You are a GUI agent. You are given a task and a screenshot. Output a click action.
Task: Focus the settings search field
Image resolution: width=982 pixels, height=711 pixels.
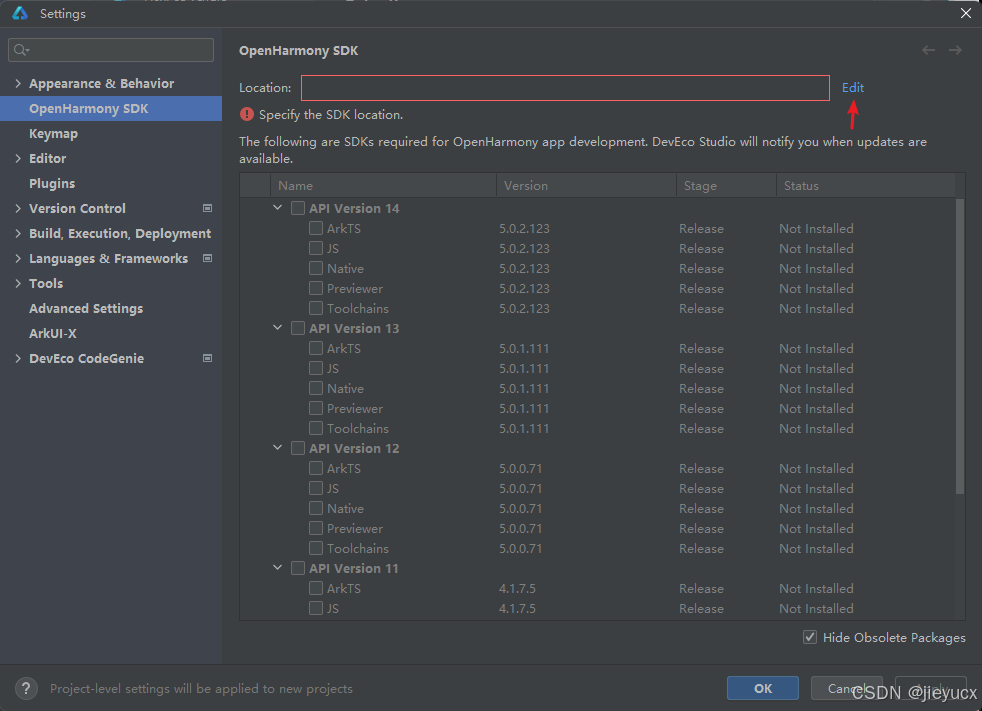tap(111, 50)
